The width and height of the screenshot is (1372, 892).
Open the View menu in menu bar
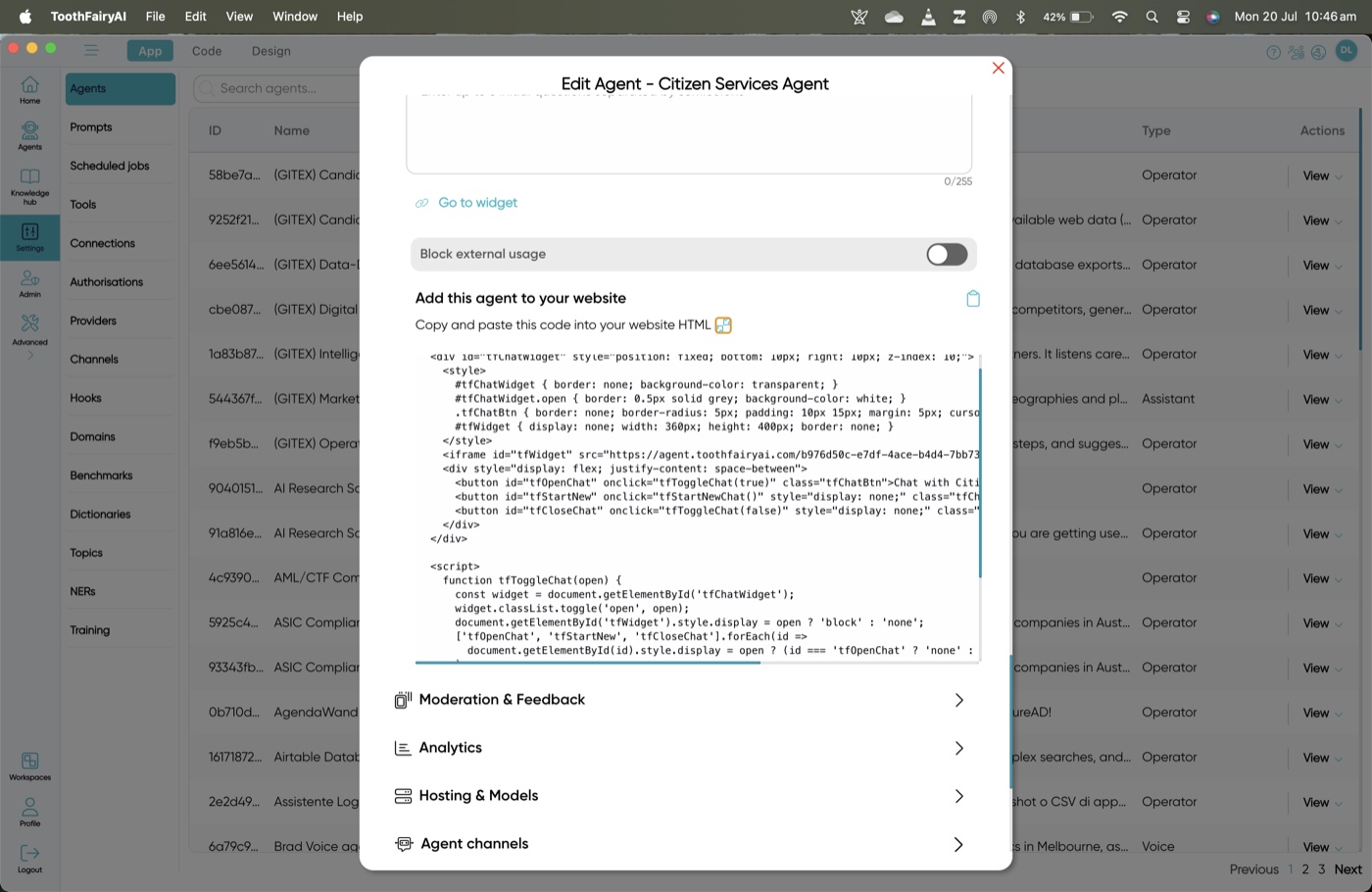pyautogui.click(x=239, y=17)
